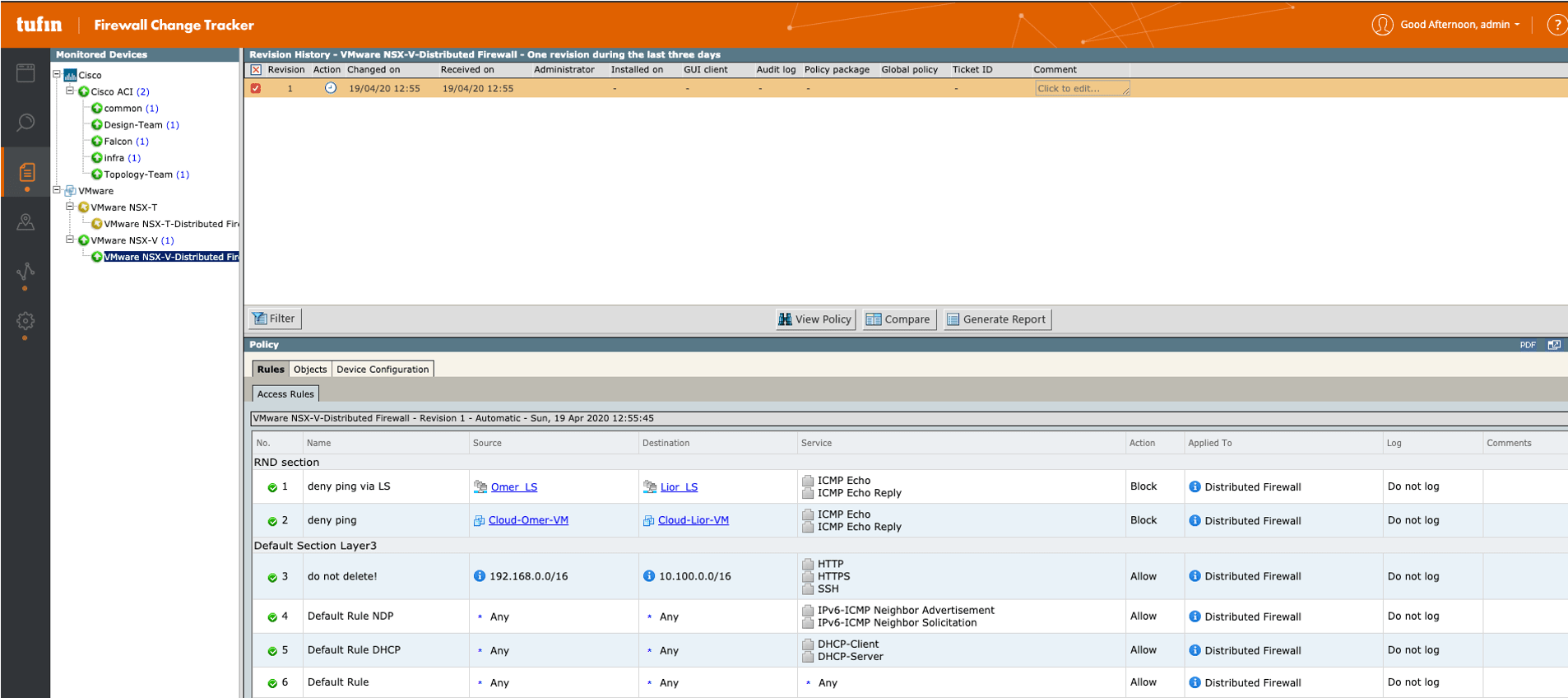This screenshot has width=1568, height=698.
Task: Click rule name 'do not delete!'
Action: click(x=342, y=576)
